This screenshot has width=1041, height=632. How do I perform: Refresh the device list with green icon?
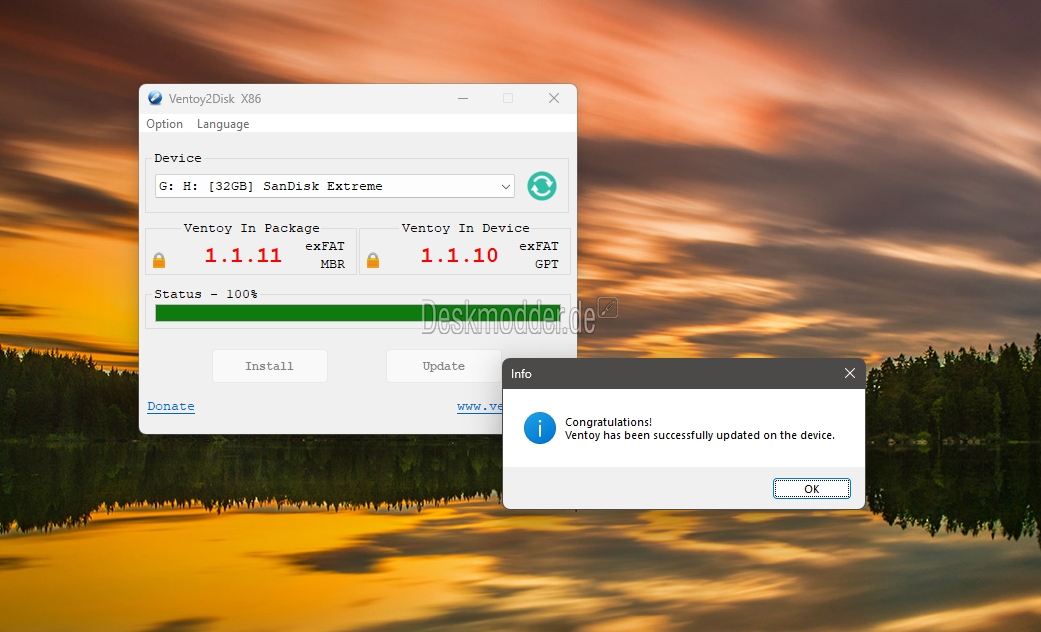click(x=542, y=186)
